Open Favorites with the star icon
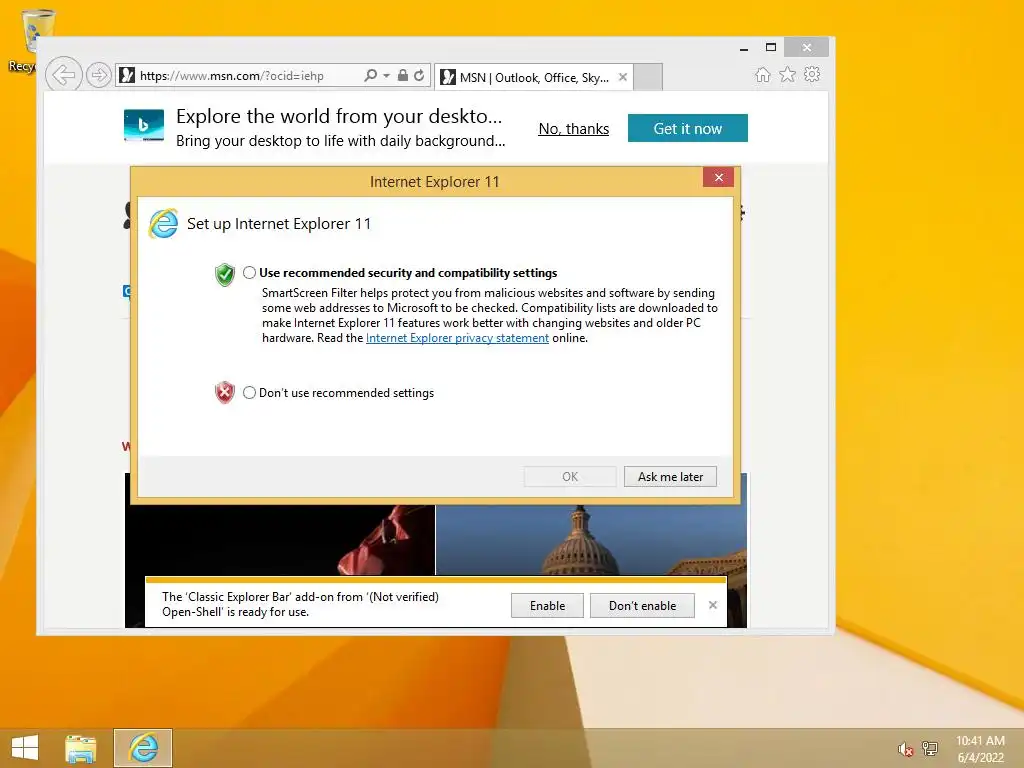1024x768 pixels. click(788, 74)
